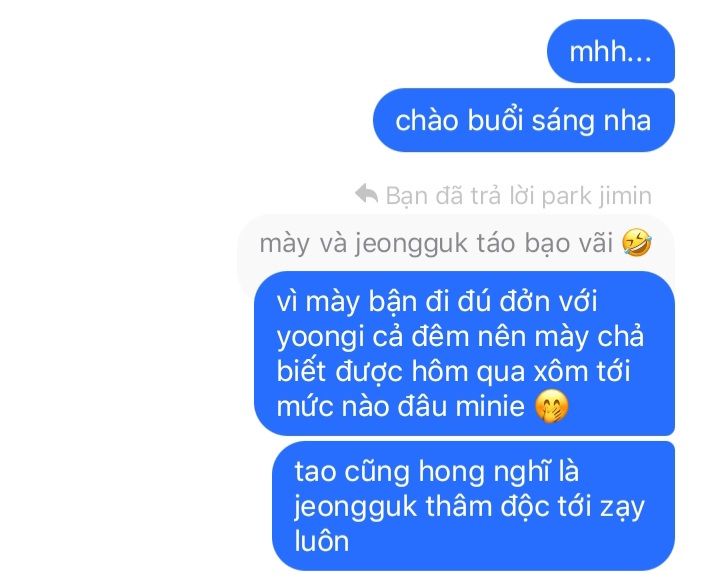Viewport: 720px width, 585px height.
Task: Click "jeongguk" in the last blue bubble
Action: click(355, 508)
